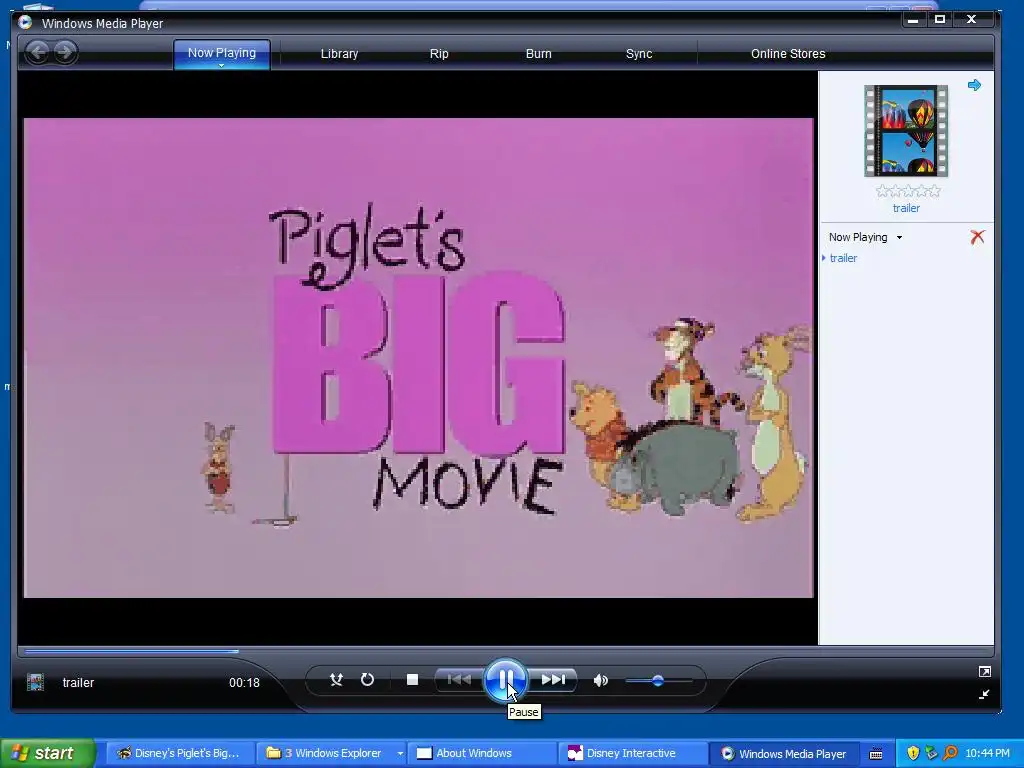The width and height of the screenshot is (1024, 768).
Task: Switch to Disney Interactive taskbar item
Action: pos(632,753)
